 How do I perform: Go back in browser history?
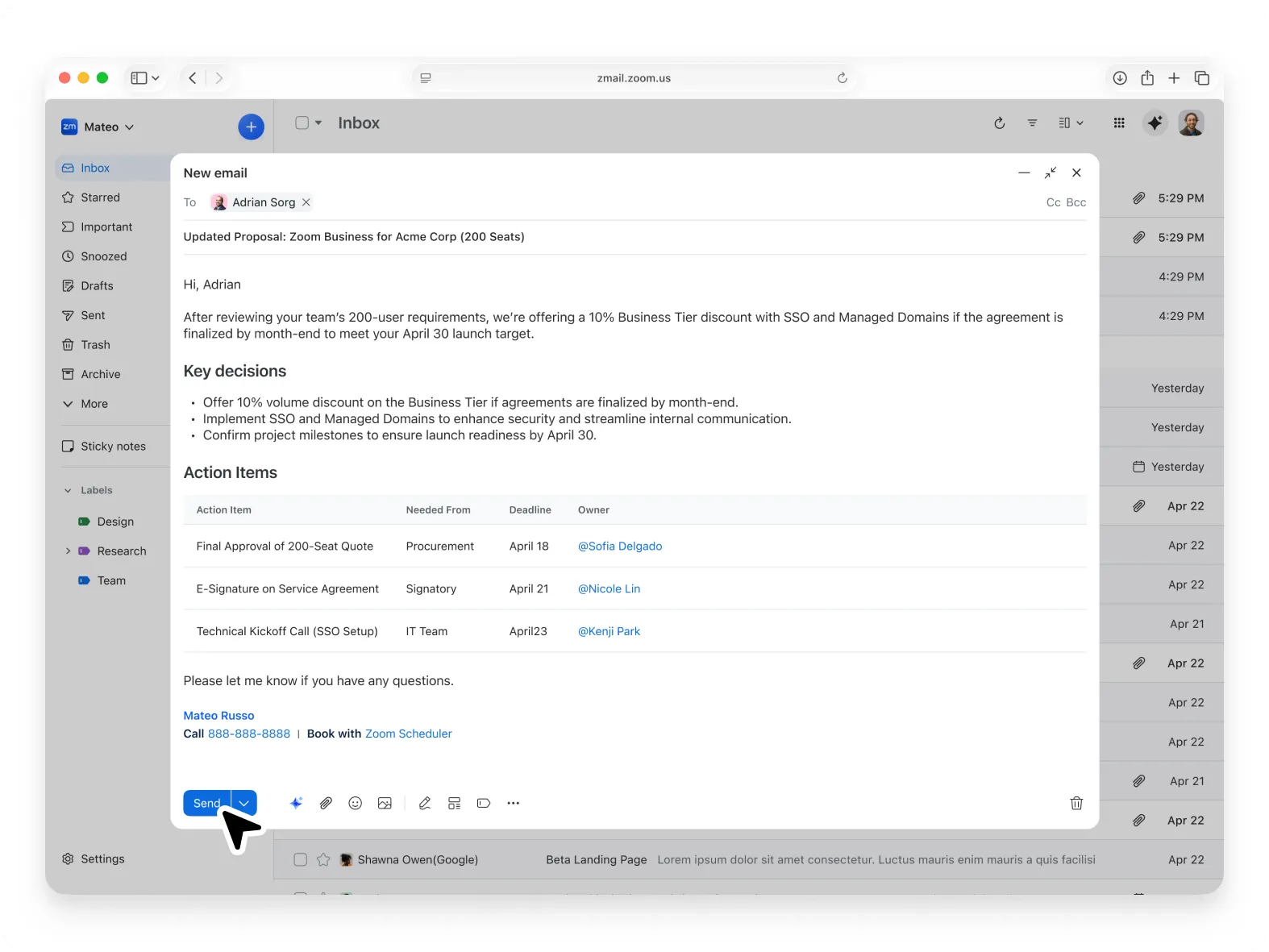coord(192,78)
